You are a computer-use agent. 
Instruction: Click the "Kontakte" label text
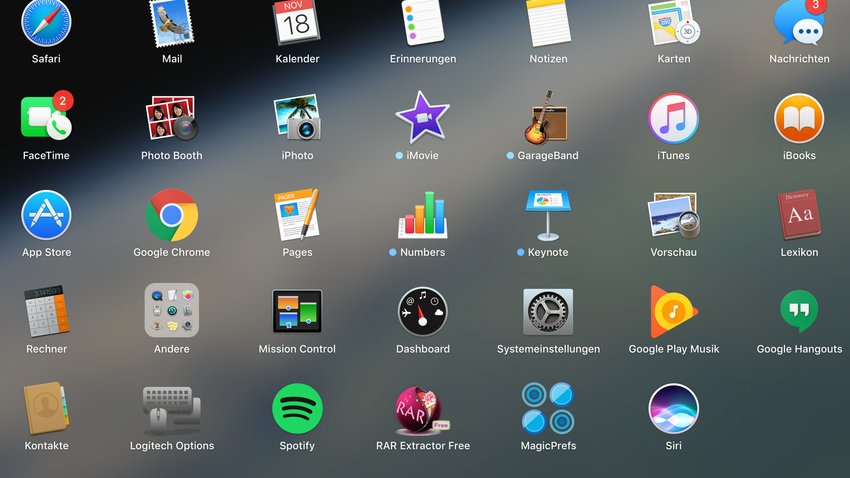[46, 445]
